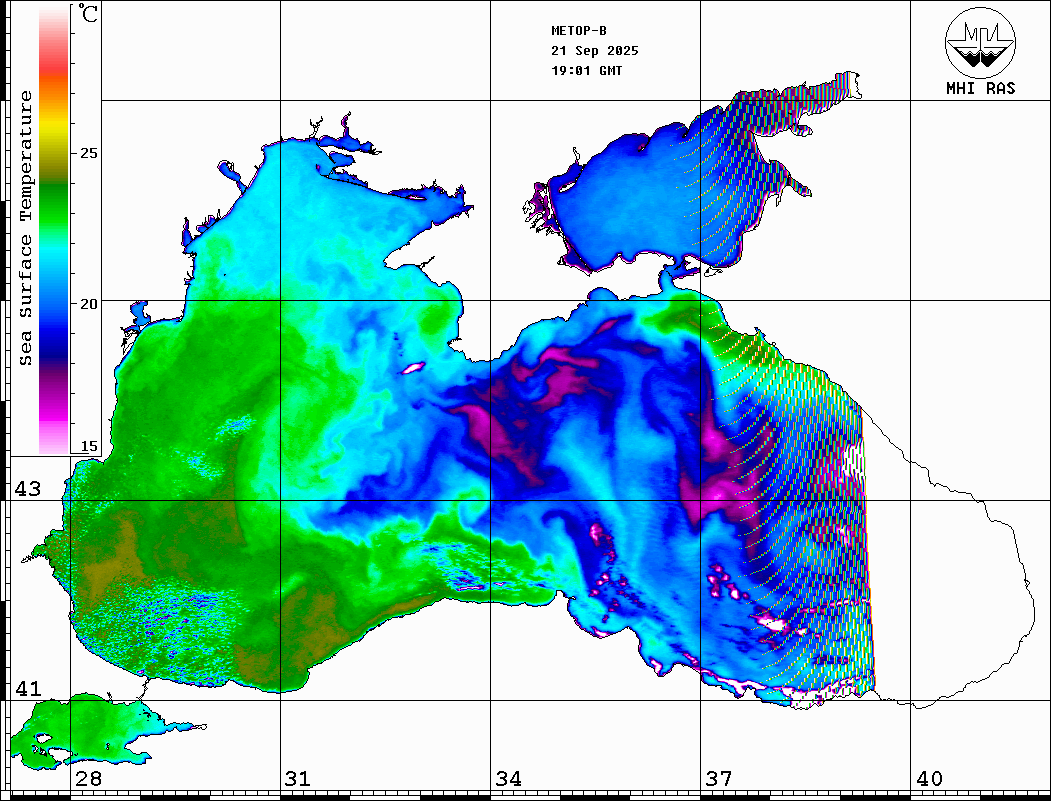Click the 20 degree tick label
Viewport: 1051px width, 801px height.
[x=89, y=303]
